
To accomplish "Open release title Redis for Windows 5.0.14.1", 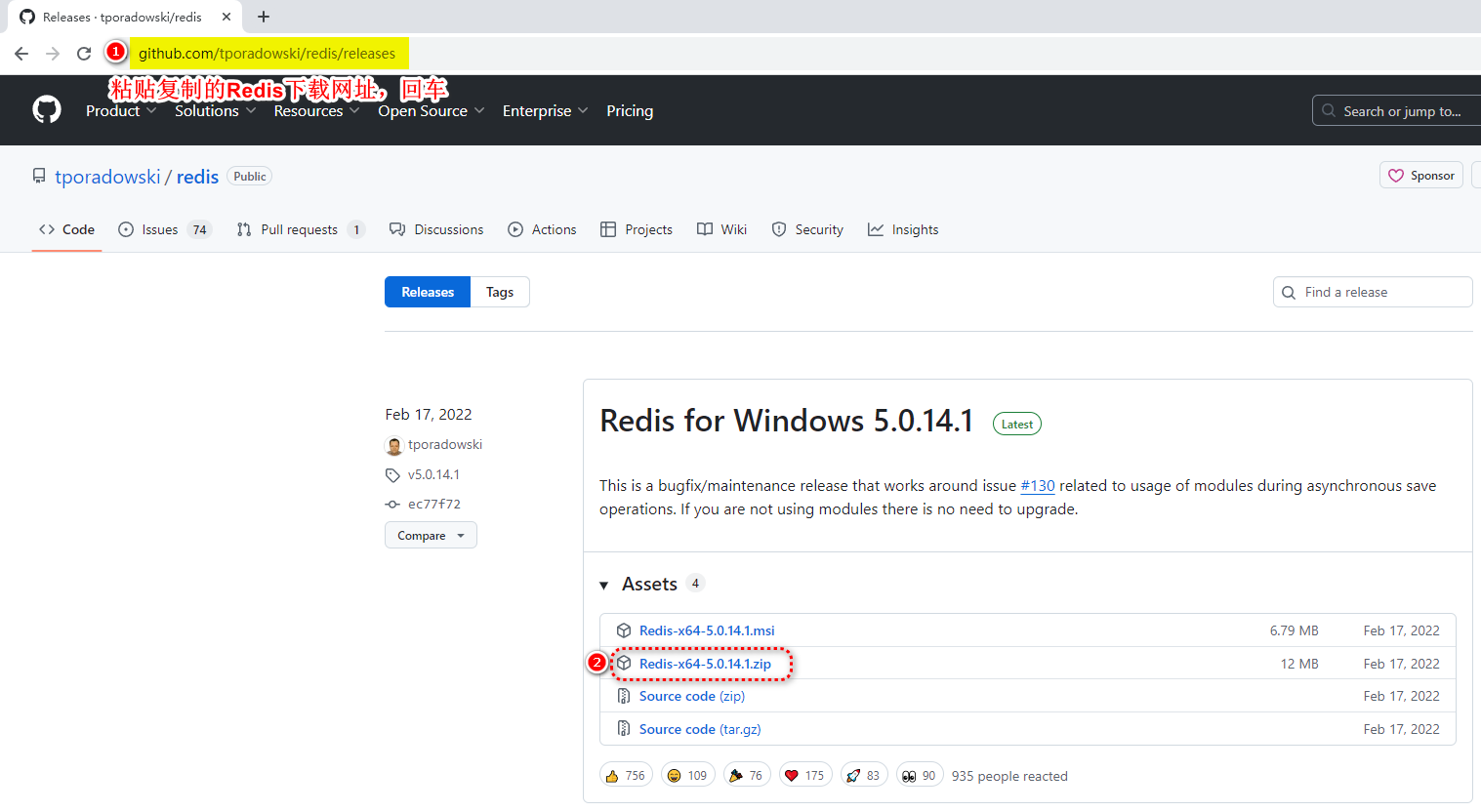I will [x=787, y=421].
